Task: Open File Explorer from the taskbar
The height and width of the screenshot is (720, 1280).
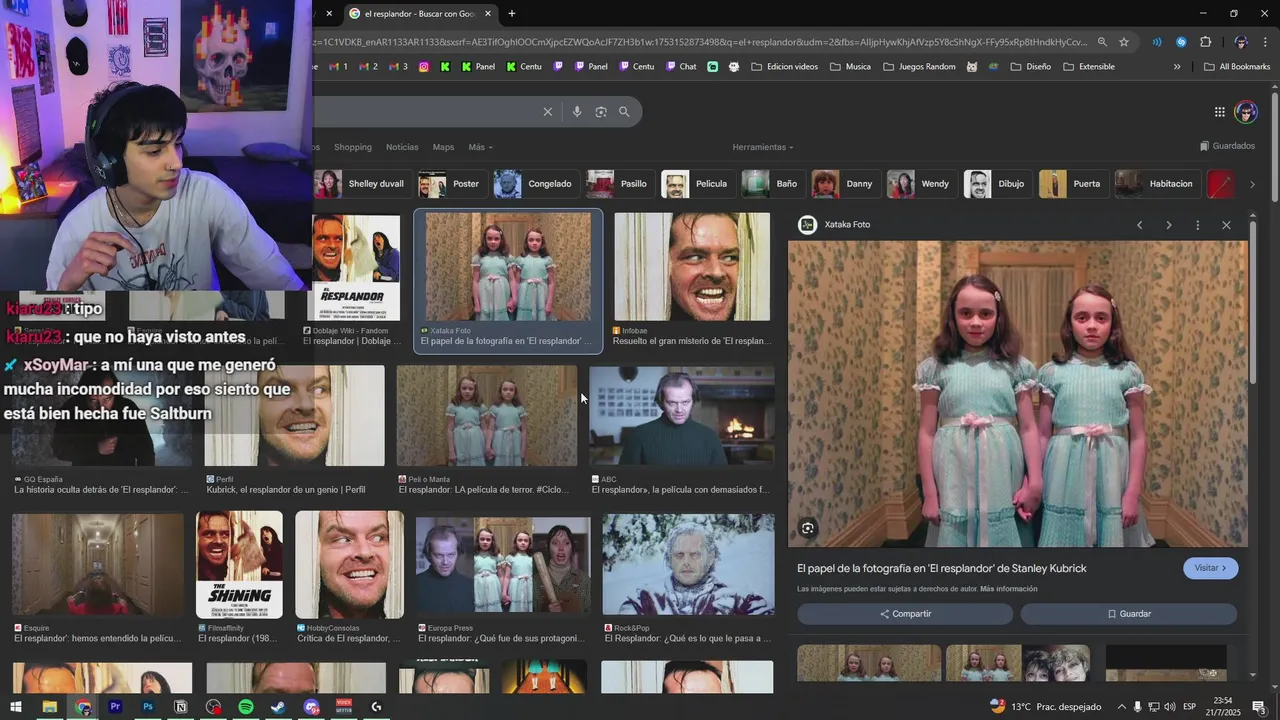Action: 49,707
